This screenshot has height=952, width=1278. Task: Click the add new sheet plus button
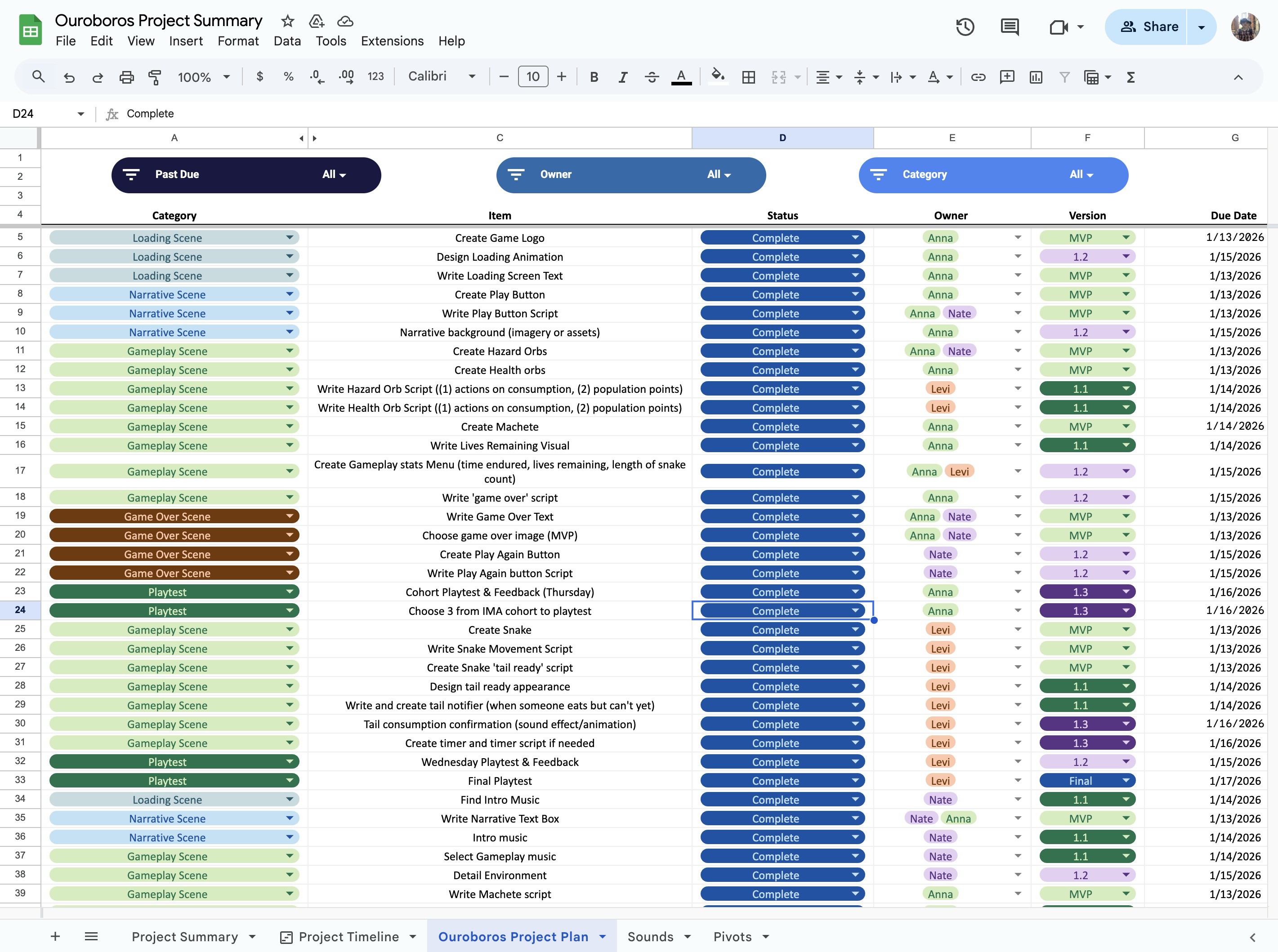click(55, 936)
